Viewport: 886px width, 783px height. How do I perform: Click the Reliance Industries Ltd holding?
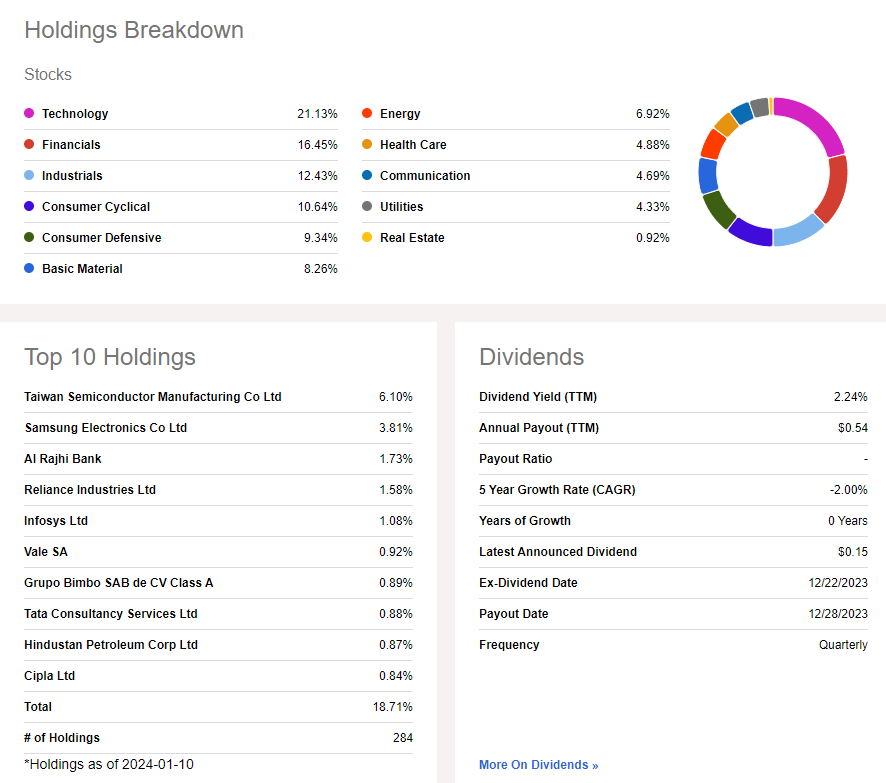[x=90, y=490]
